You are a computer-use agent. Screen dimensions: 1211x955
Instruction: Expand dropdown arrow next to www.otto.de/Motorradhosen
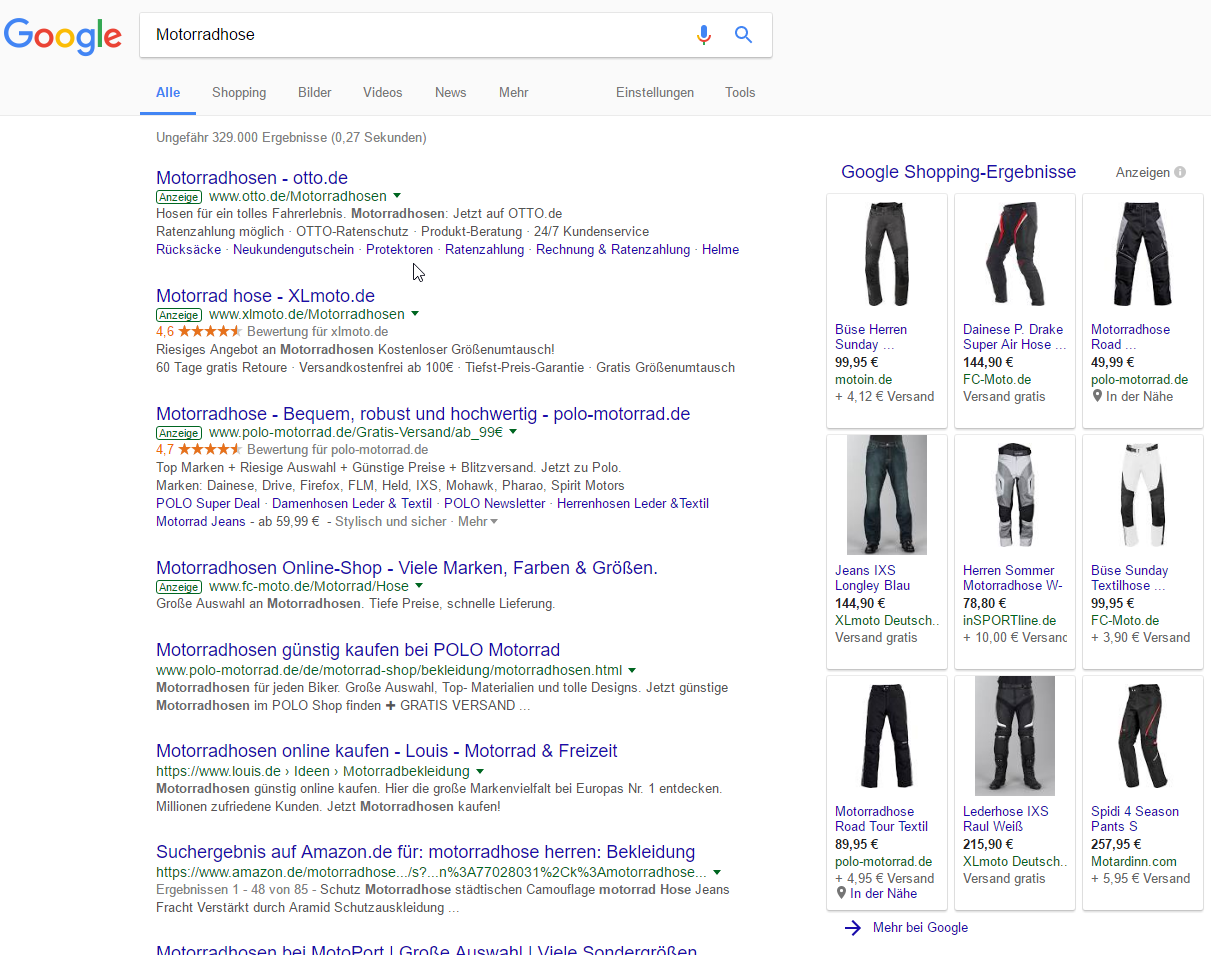pos(397,196)
